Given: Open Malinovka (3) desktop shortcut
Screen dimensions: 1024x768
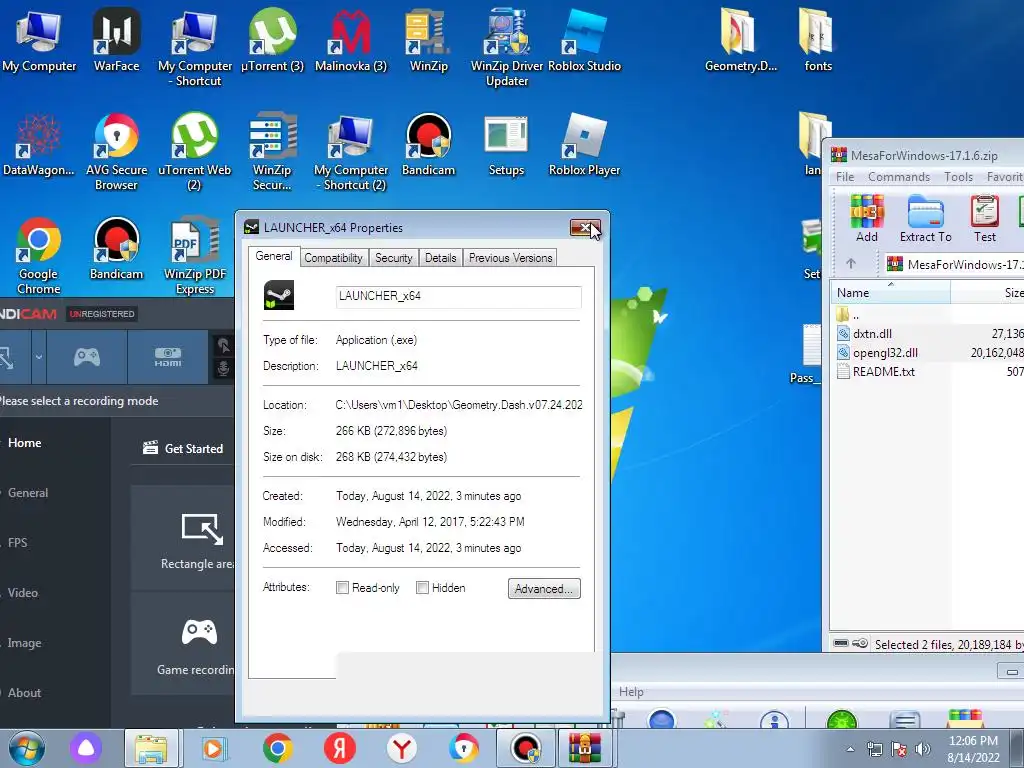Looking at the screenshot, I should [x=351, y=39].
